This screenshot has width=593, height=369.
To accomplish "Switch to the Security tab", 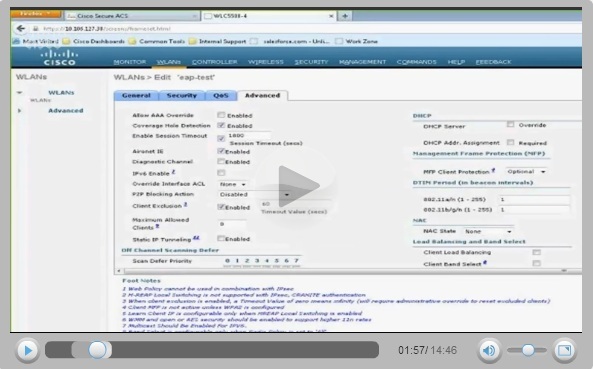I will (x=182, y=95).
